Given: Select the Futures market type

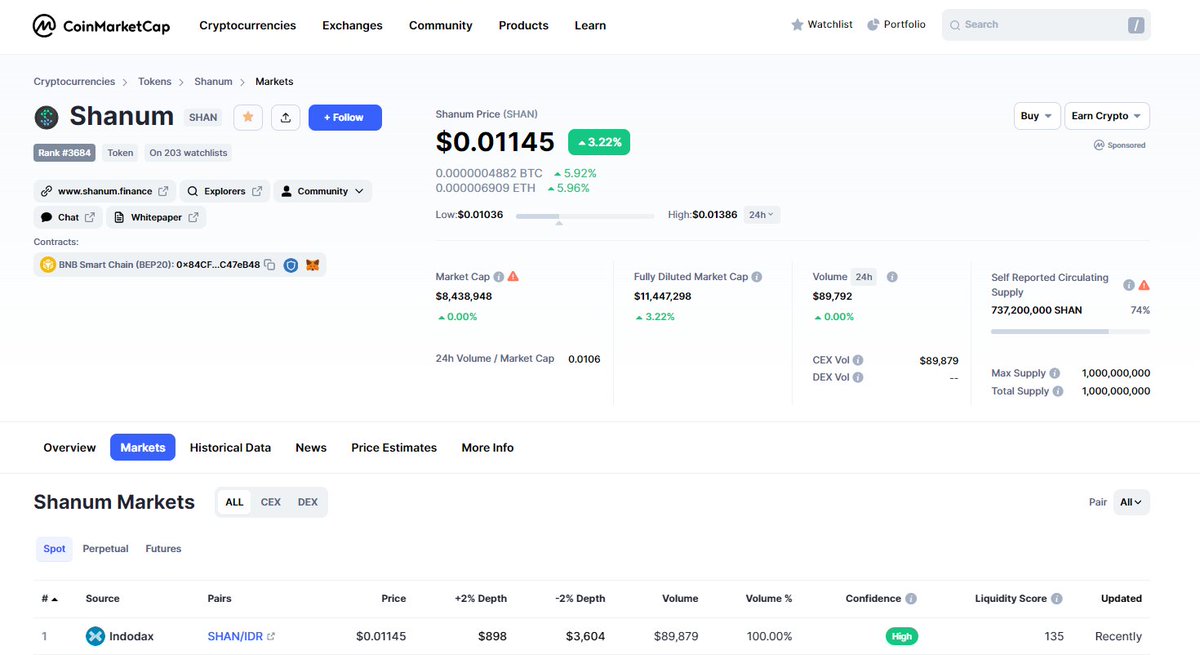Looking at the screenshot, I should 163,549.
